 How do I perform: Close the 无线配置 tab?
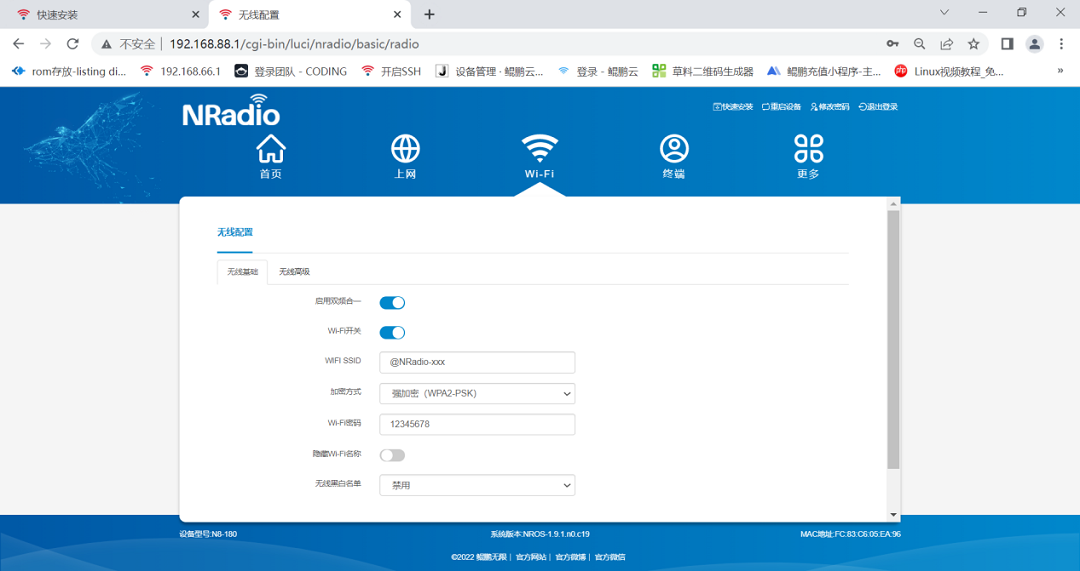pyautogui.click(x=397, y=14)
